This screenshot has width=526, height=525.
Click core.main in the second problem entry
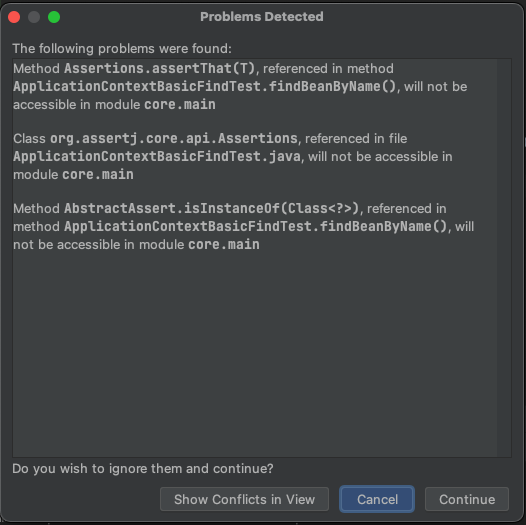coord(98,175)
